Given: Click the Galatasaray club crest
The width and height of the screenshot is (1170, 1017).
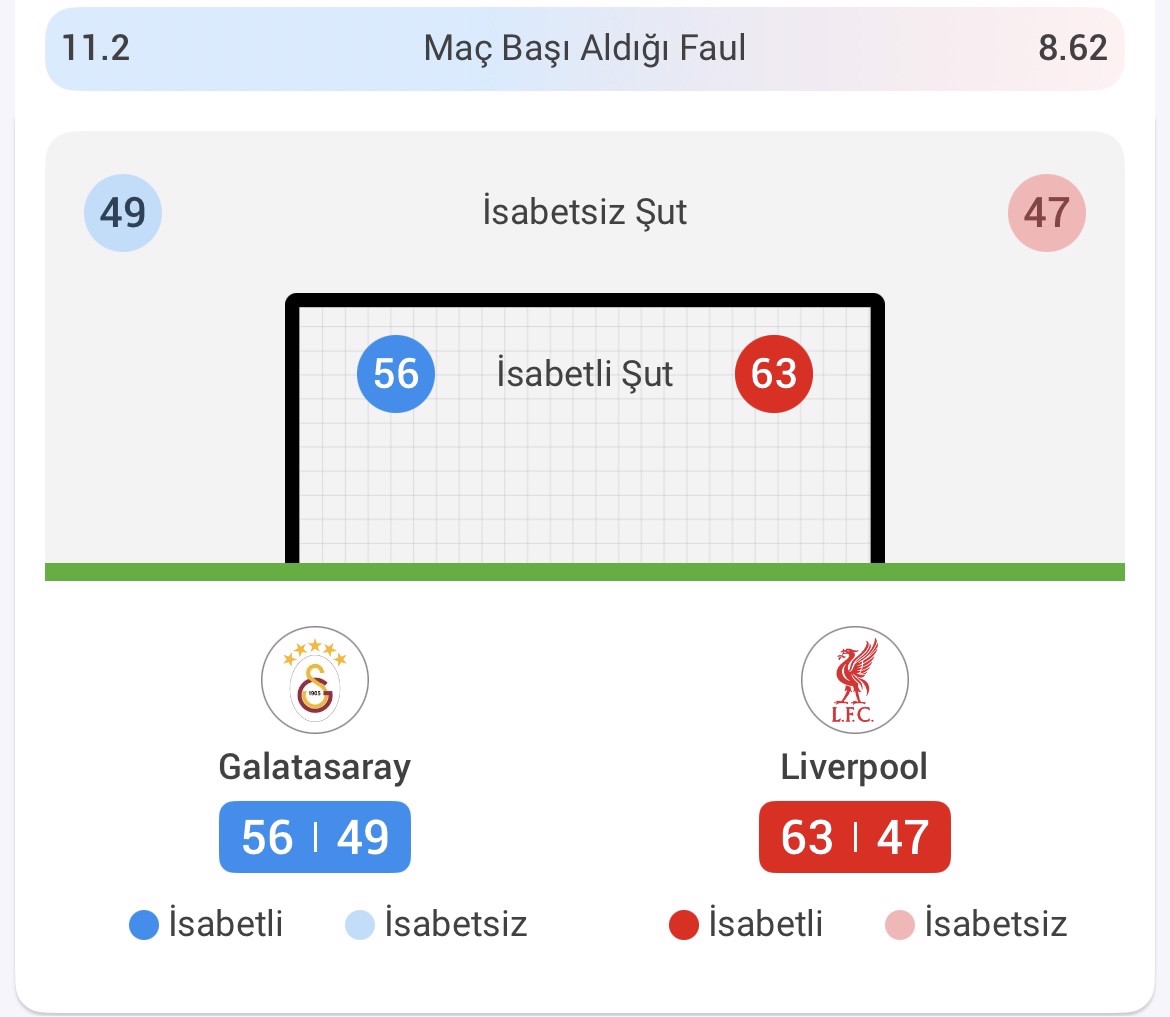Looking at the screenshot, I should click(315, 680).
